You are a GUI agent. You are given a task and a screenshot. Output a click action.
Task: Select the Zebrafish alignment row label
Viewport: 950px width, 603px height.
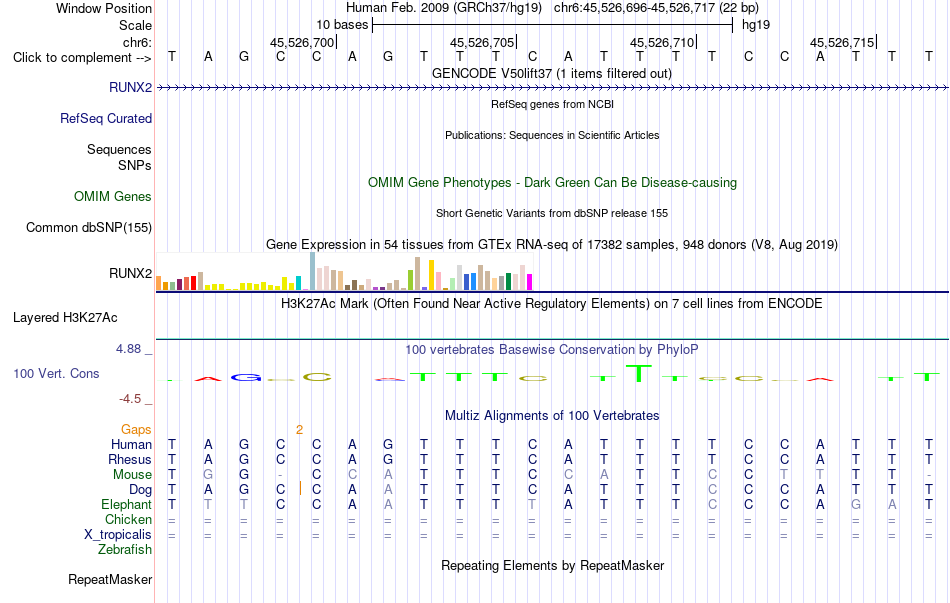click(125, 549)
